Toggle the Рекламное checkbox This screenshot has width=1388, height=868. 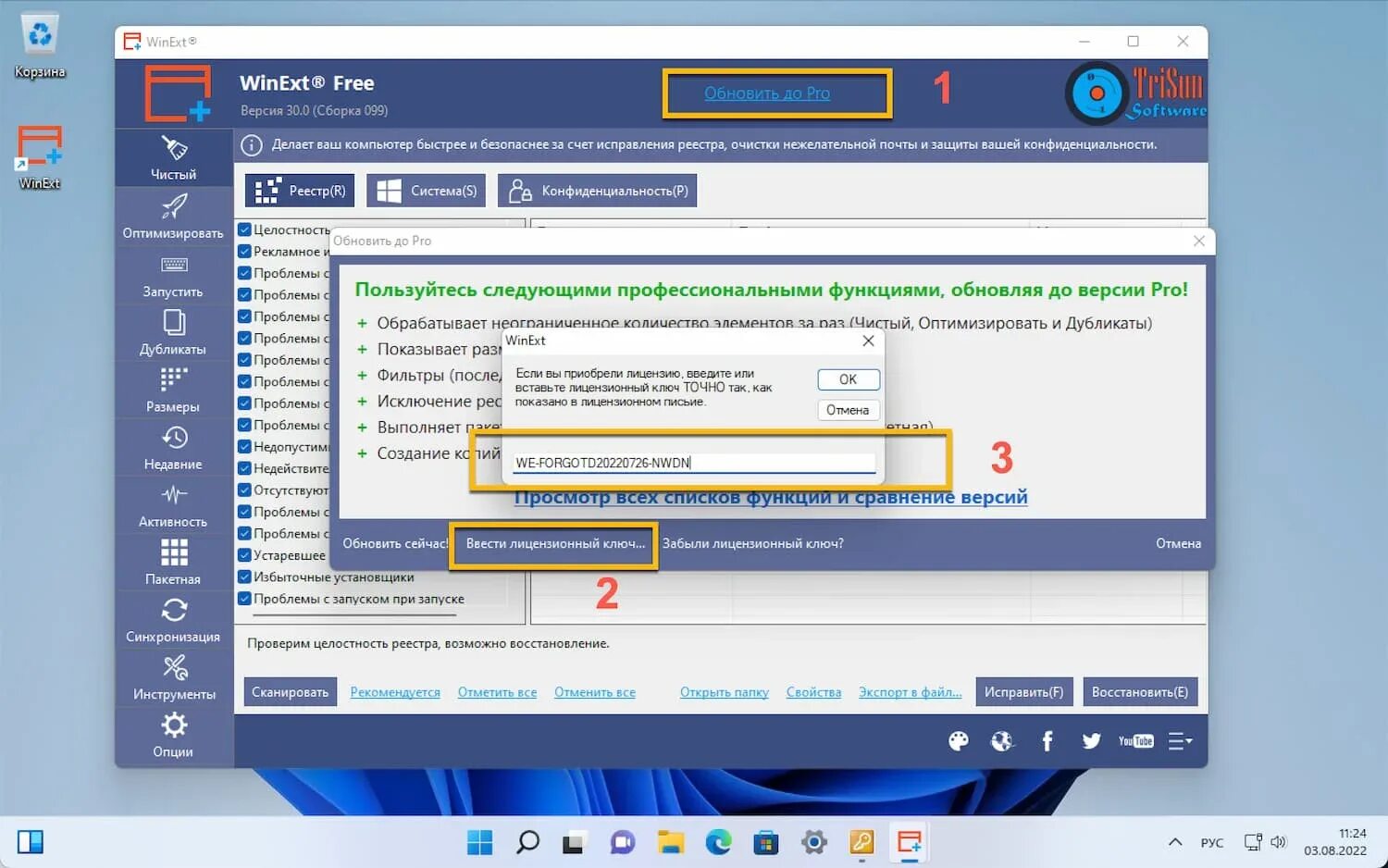click(x=244, y=252)
